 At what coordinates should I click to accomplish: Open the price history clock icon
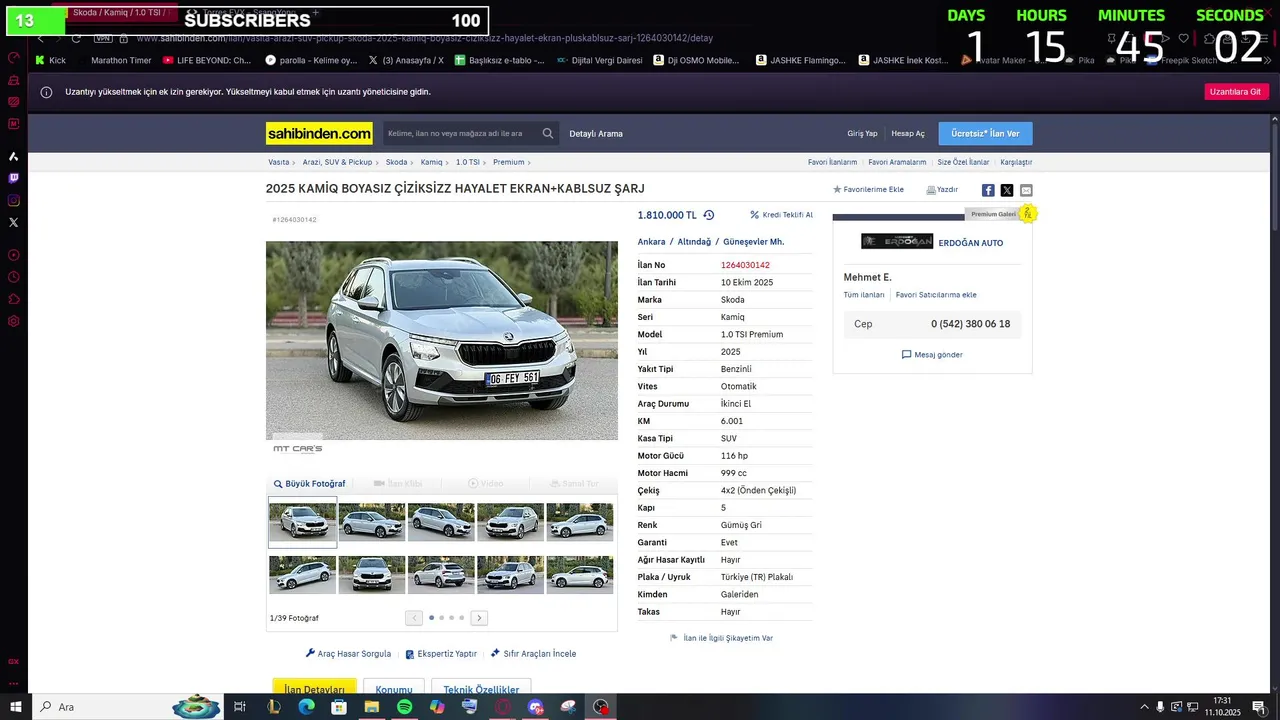tap(709, 215)
